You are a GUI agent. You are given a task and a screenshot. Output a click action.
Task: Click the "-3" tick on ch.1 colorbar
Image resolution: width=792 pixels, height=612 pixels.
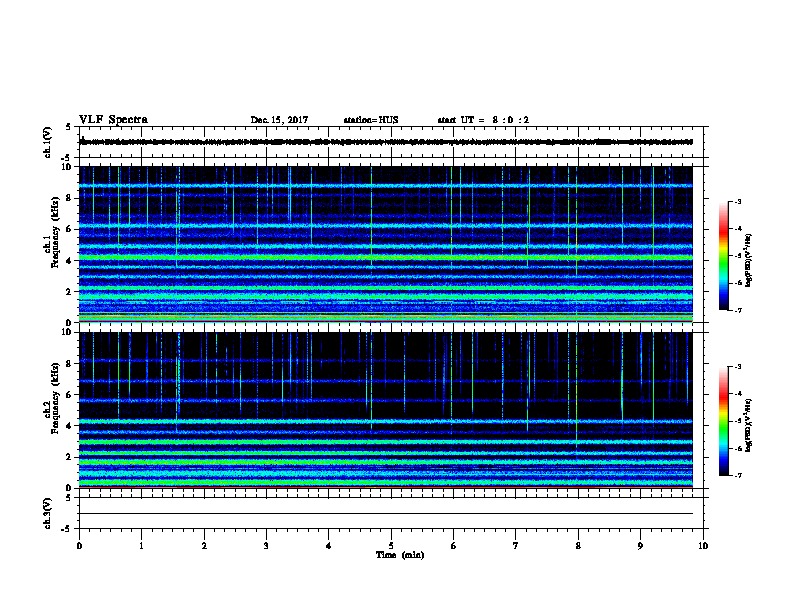(x=738, y=202)
